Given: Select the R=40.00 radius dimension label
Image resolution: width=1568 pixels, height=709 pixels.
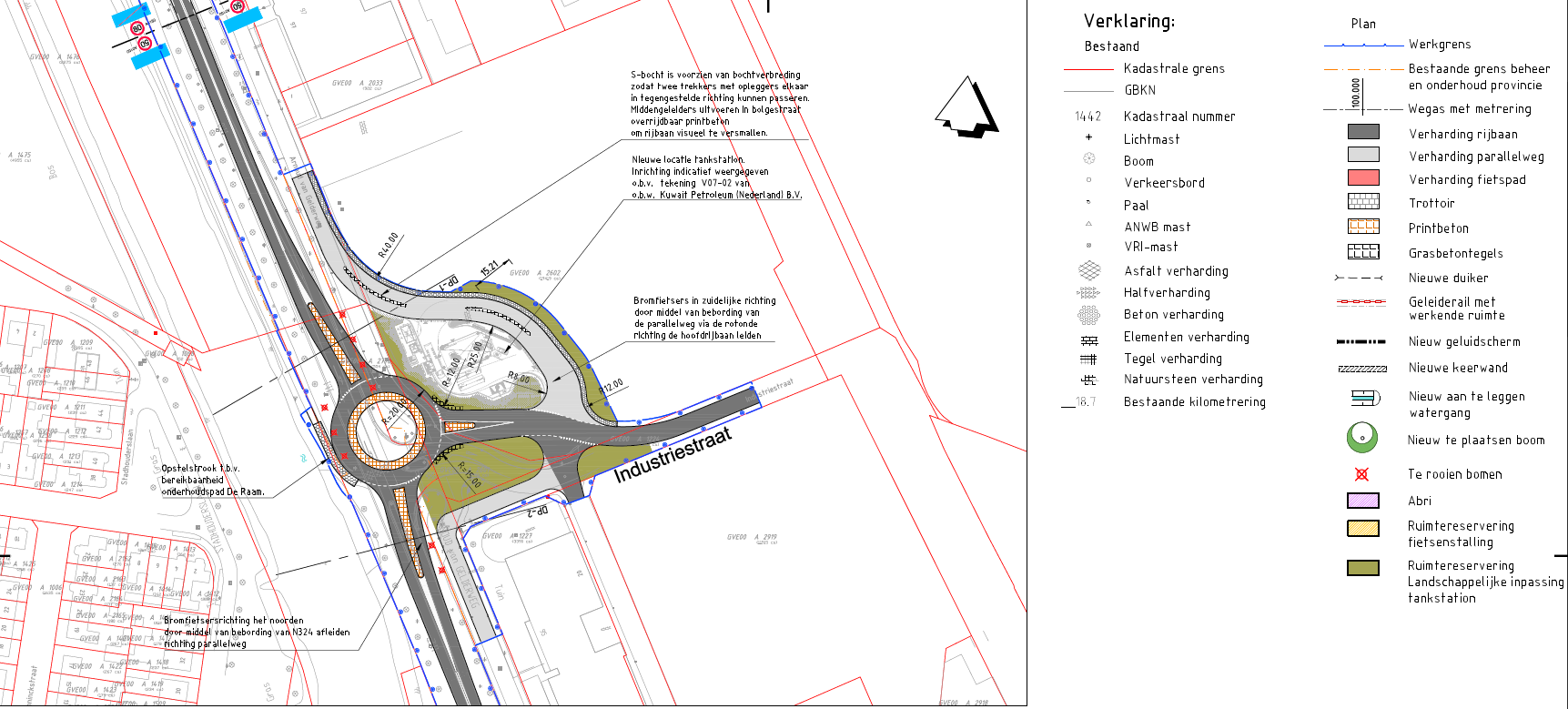Looking at the screenshot, I should coord(389,245).
